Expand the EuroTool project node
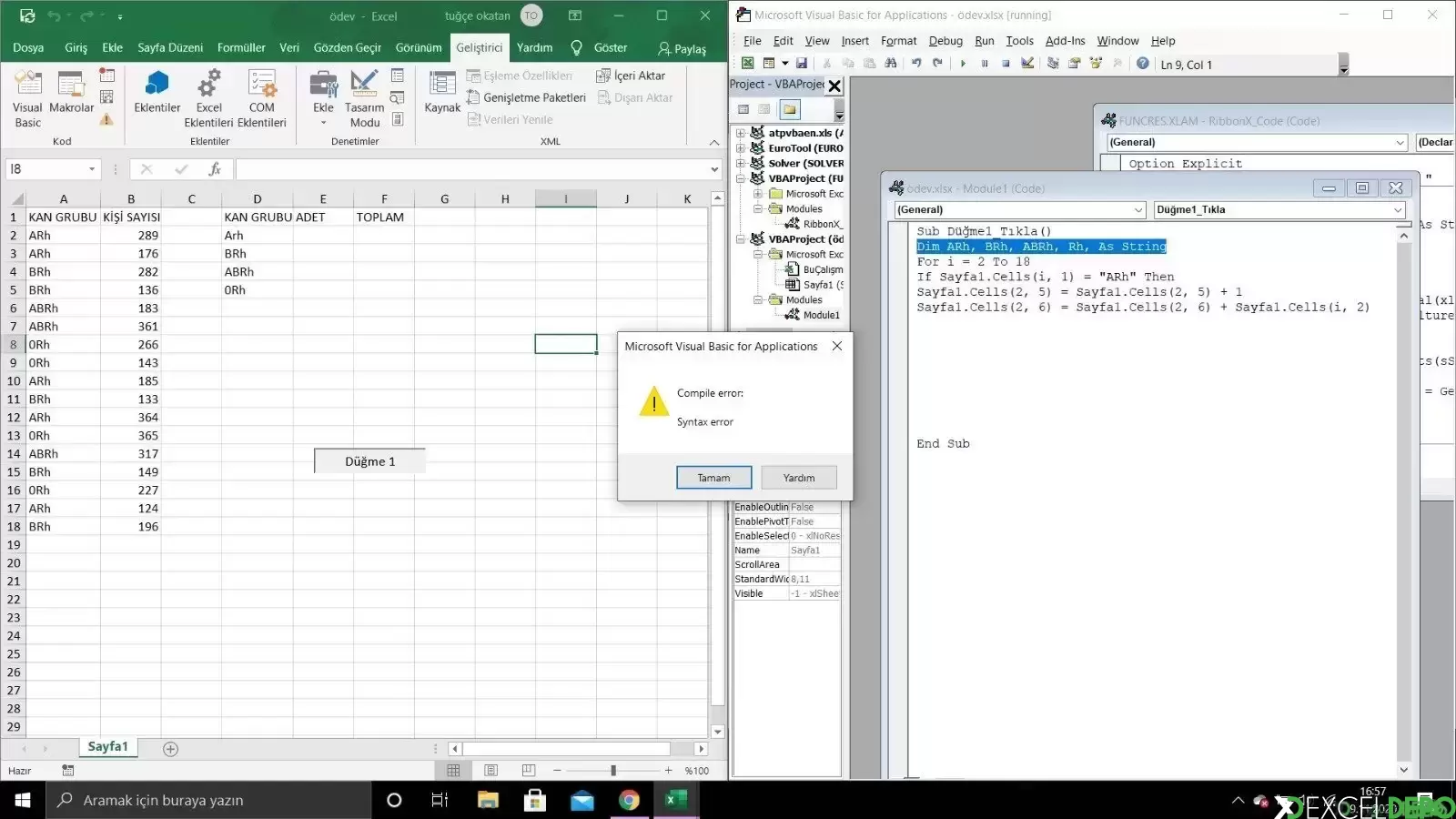Viewport: 1456px width, 819px height. tap(741, 148)
